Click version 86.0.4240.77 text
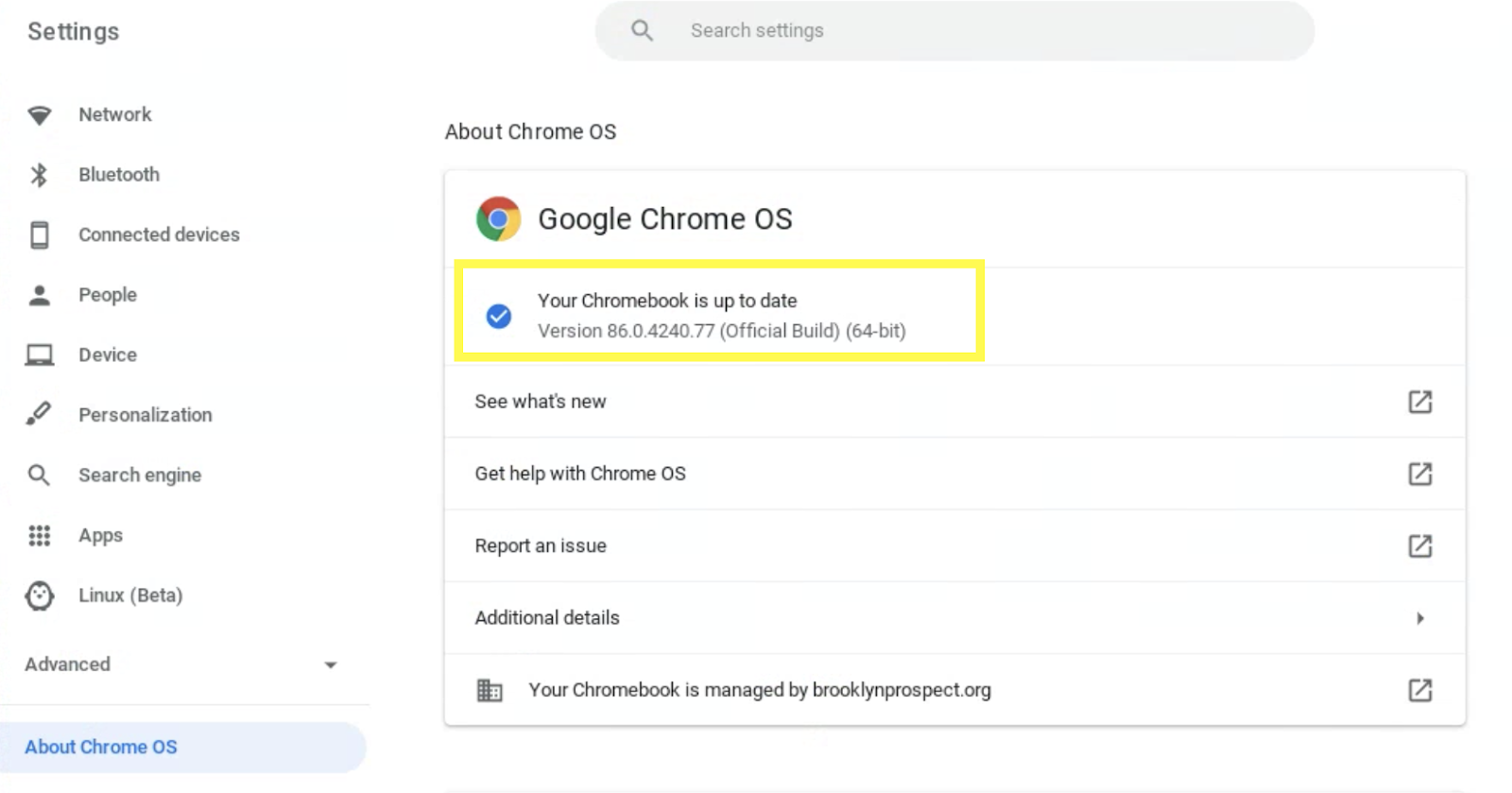Viewport: 1512px width, 793px height. pos(722,331)
